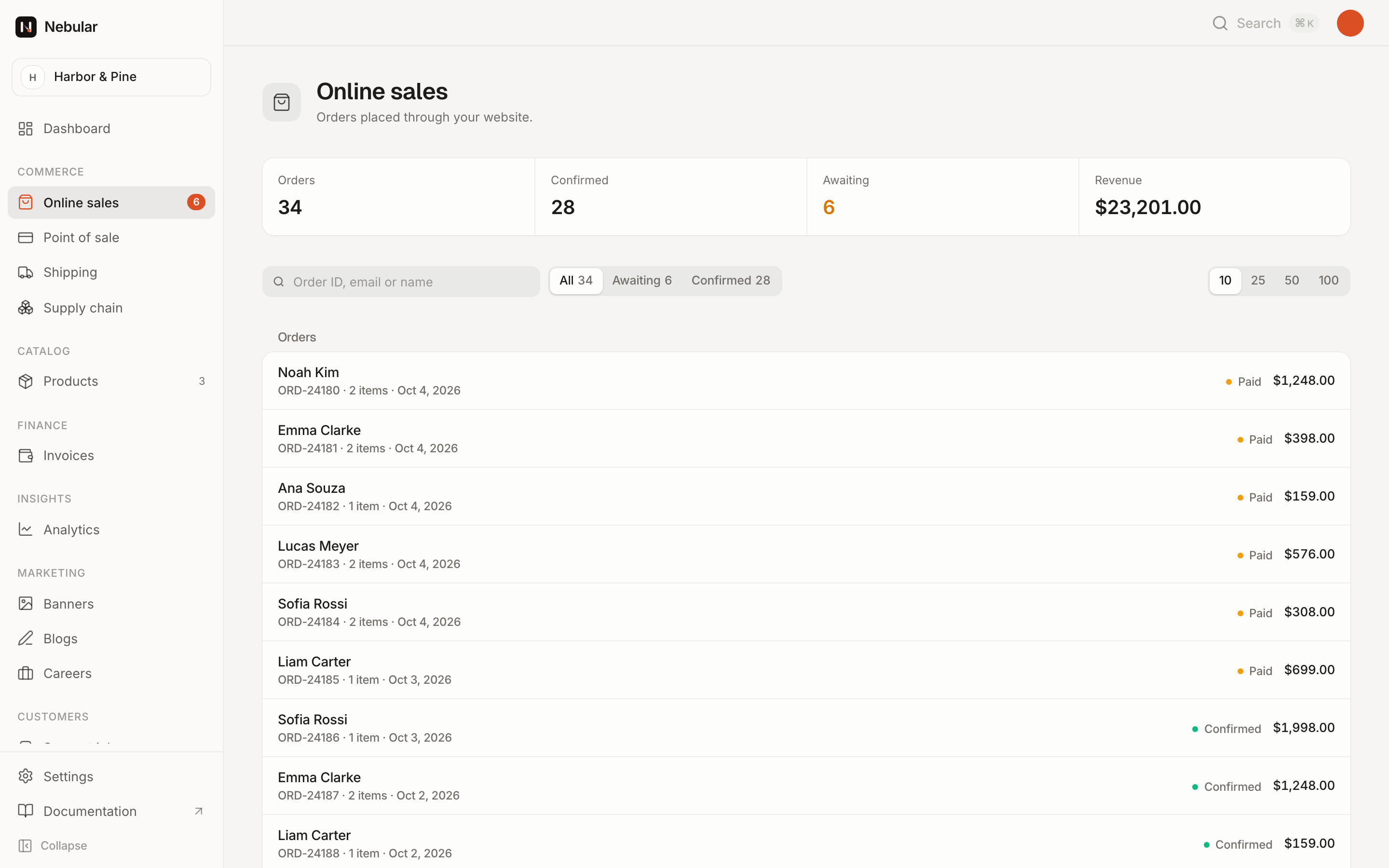Click the Shipping truck icon
Viewport: 1389px width, 868px height.
point(25,272)
